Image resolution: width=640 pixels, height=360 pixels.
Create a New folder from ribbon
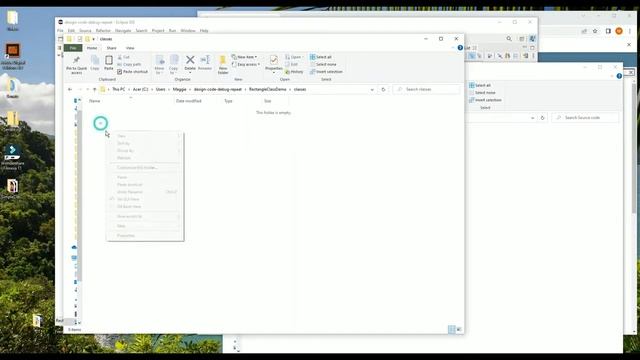[x=223, y=65]
